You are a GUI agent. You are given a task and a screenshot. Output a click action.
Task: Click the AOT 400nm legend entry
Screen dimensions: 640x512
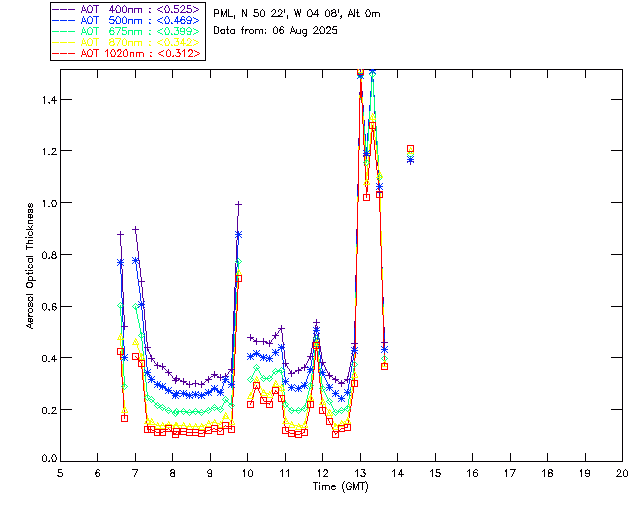point(127,9)
